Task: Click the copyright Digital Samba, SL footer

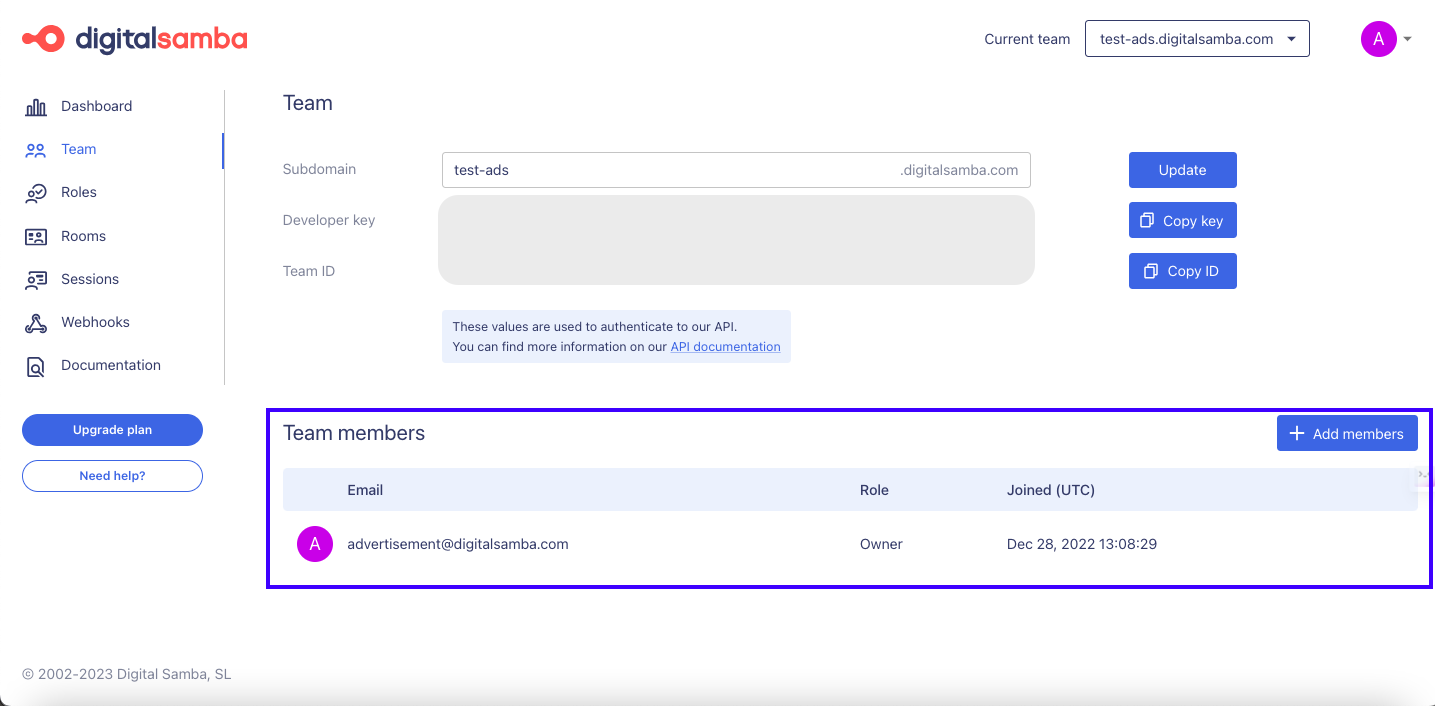Action: pyautogui.click(x=127, y=674)
